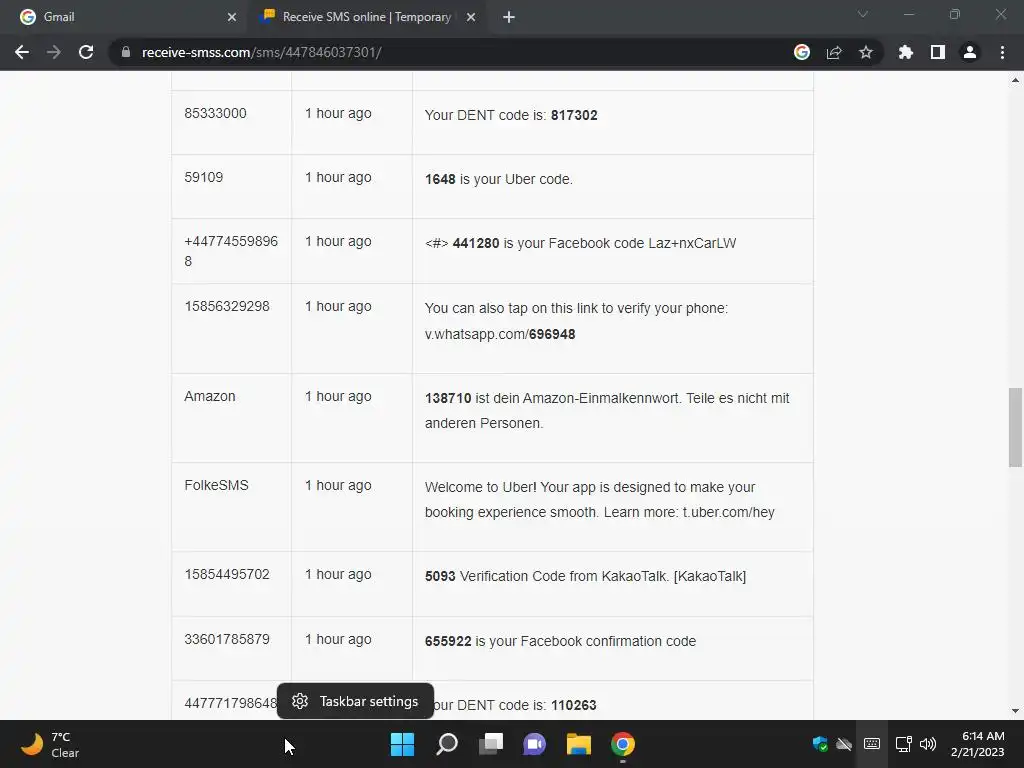Image resolution: width=1024 pixels, height=768 pixels.
Task: View site information lock icon
Action: point(126,52)
